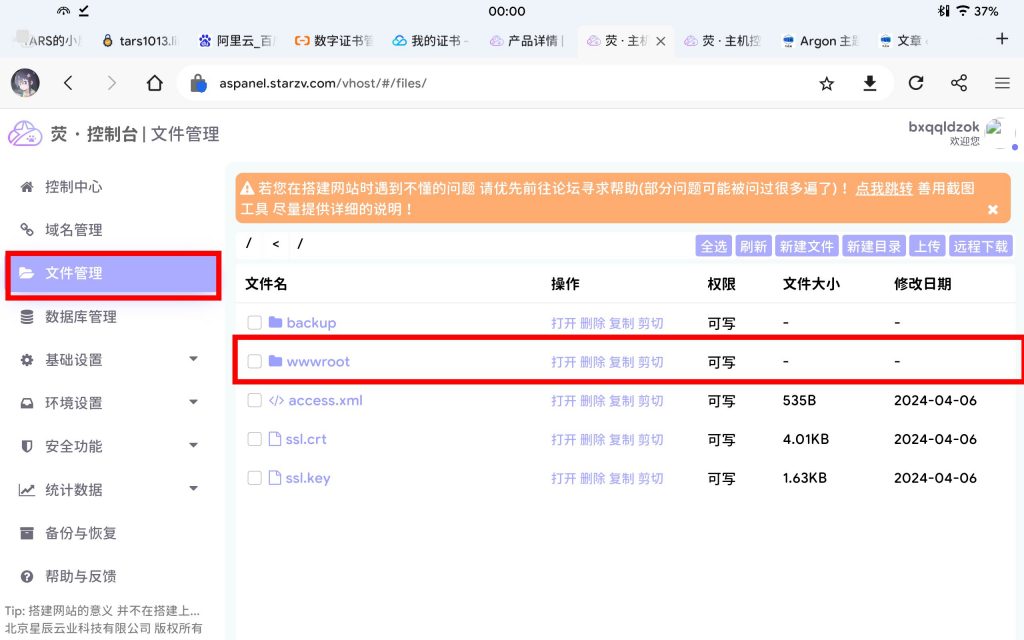Open browser downloads icon
The width and height of the screenshot is (1024, 640).
(870, 83)
